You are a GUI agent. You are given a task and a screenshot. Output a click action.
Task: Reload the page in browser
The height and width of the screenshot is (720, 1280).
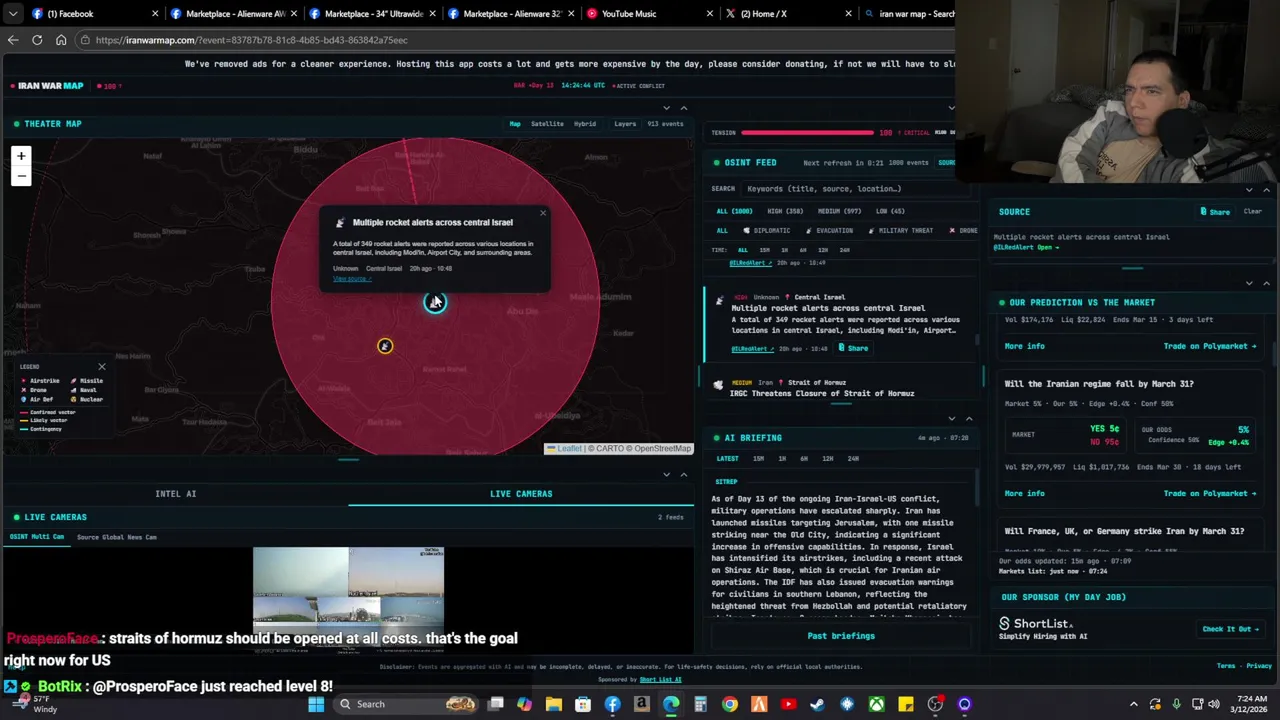[x=37, y=40]
